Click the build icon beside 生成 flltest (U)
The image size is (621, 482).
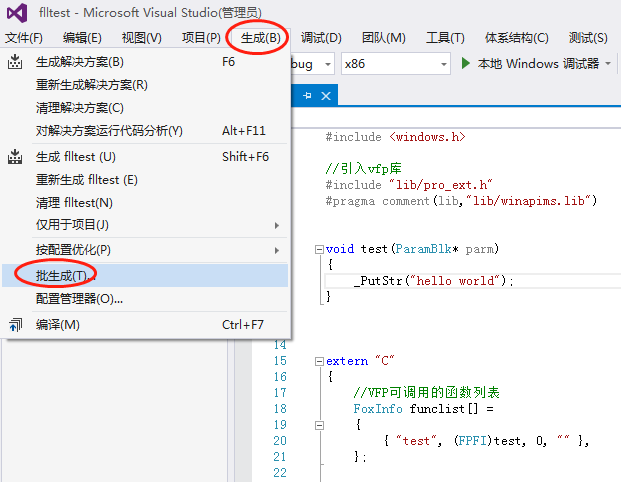(x=15, y=157)
